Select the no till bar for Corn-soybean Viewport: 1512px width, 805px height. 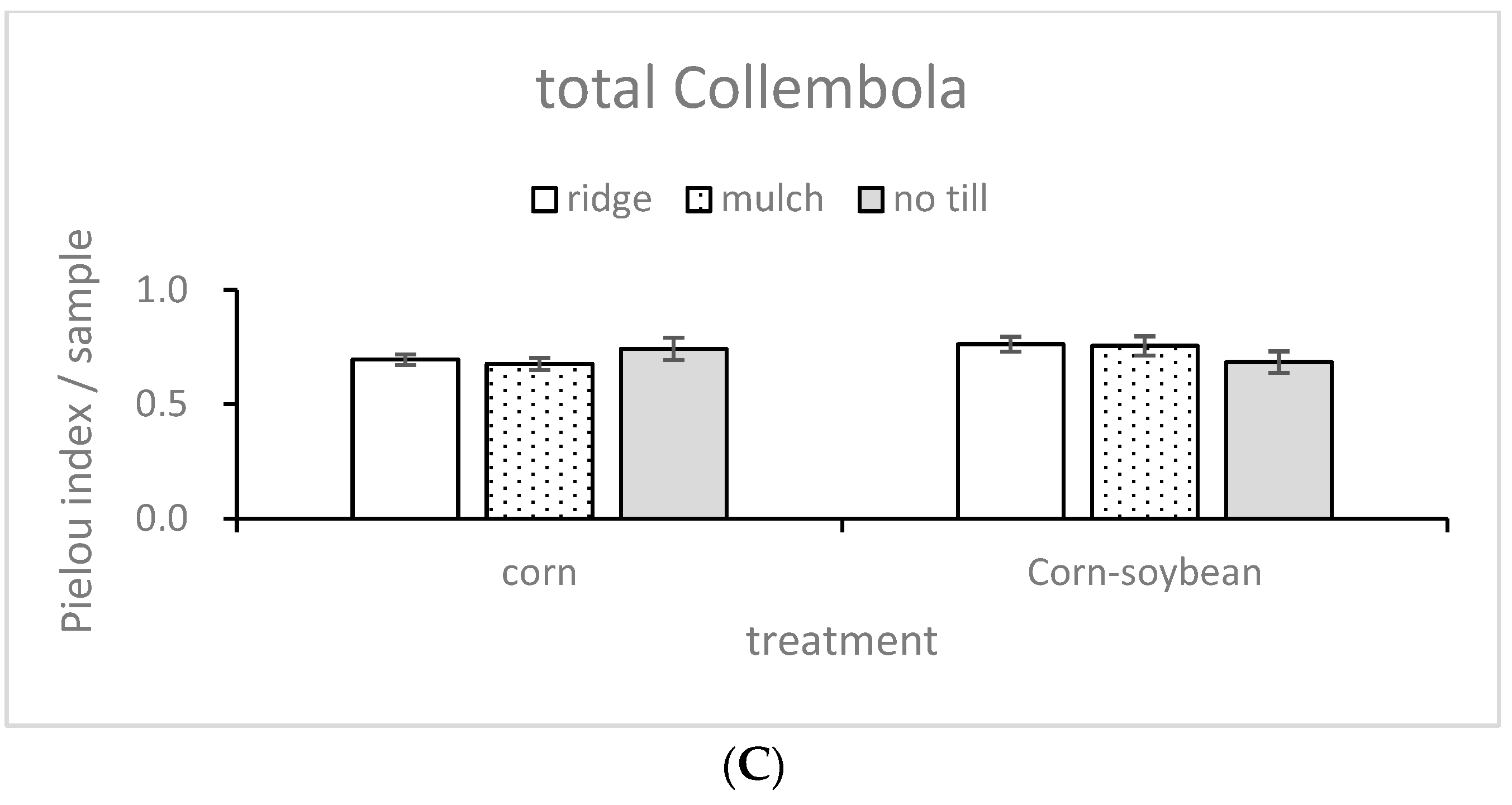[1279, 440]
